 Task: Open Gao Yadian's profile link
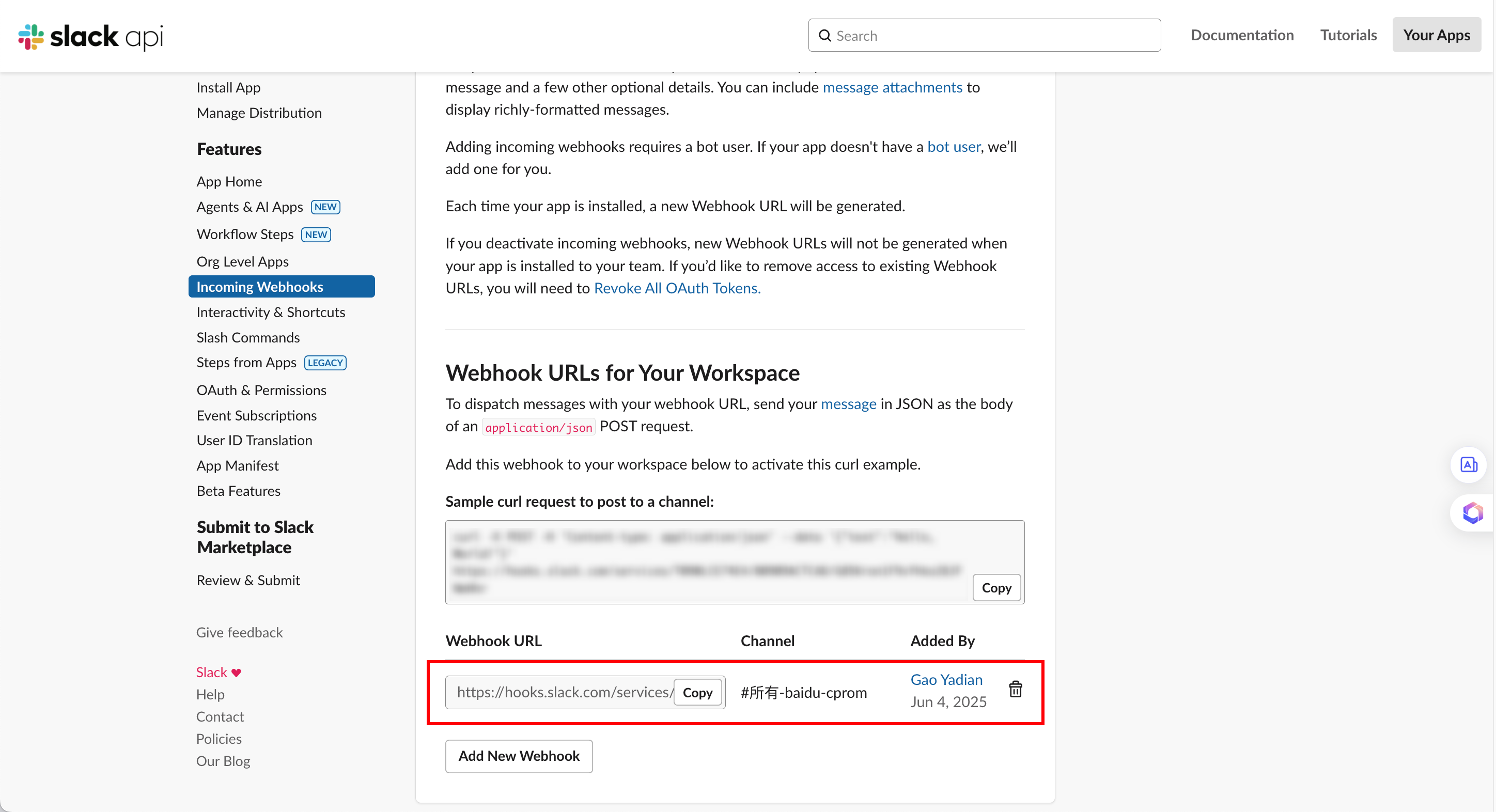pyautogui.click(x=946, y=680)
